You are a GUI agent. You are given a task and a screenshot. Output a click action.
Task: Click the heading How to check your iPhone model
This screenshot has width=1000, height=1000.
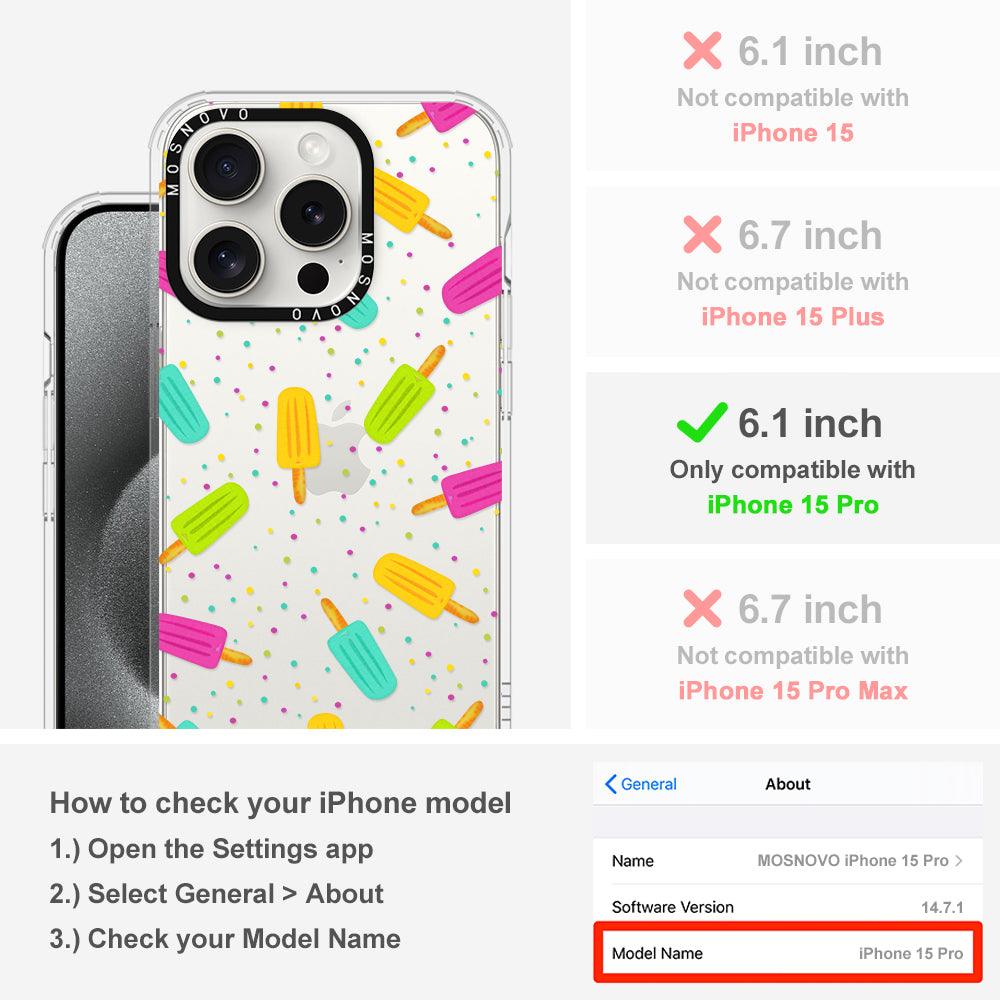click(281, 803)
